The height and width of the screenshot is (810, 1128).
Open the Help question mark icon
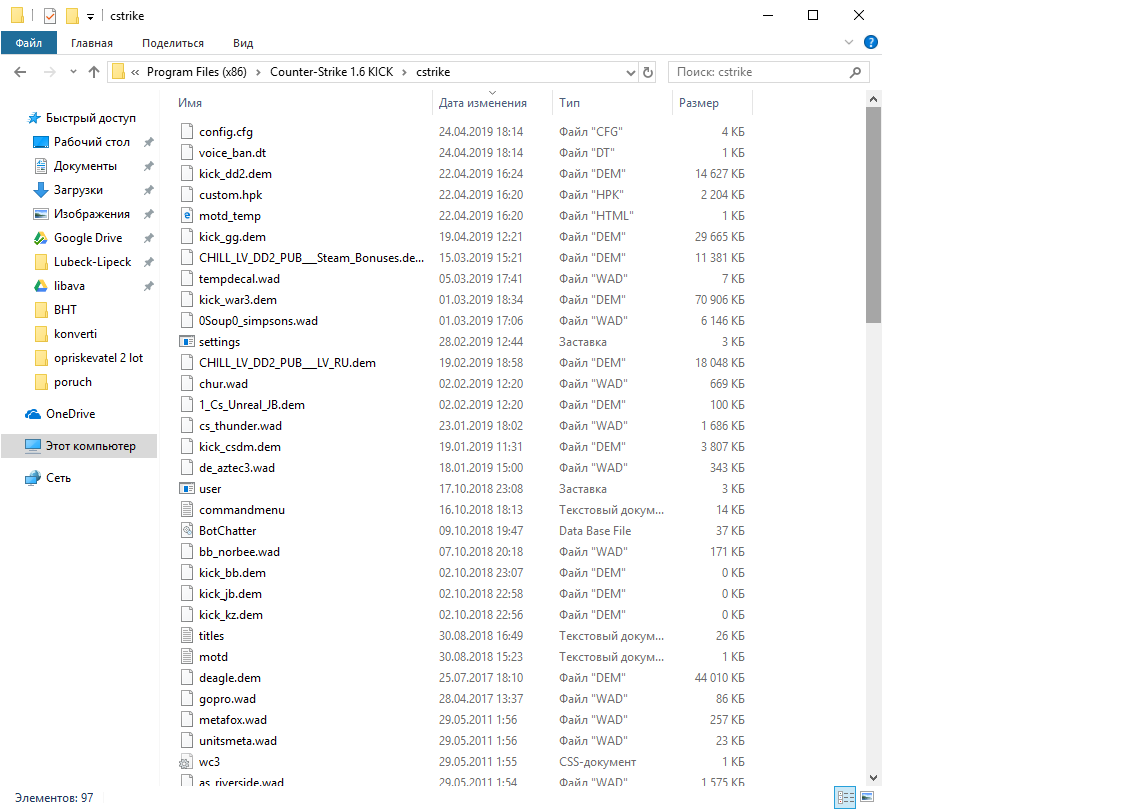coord(870,42)
